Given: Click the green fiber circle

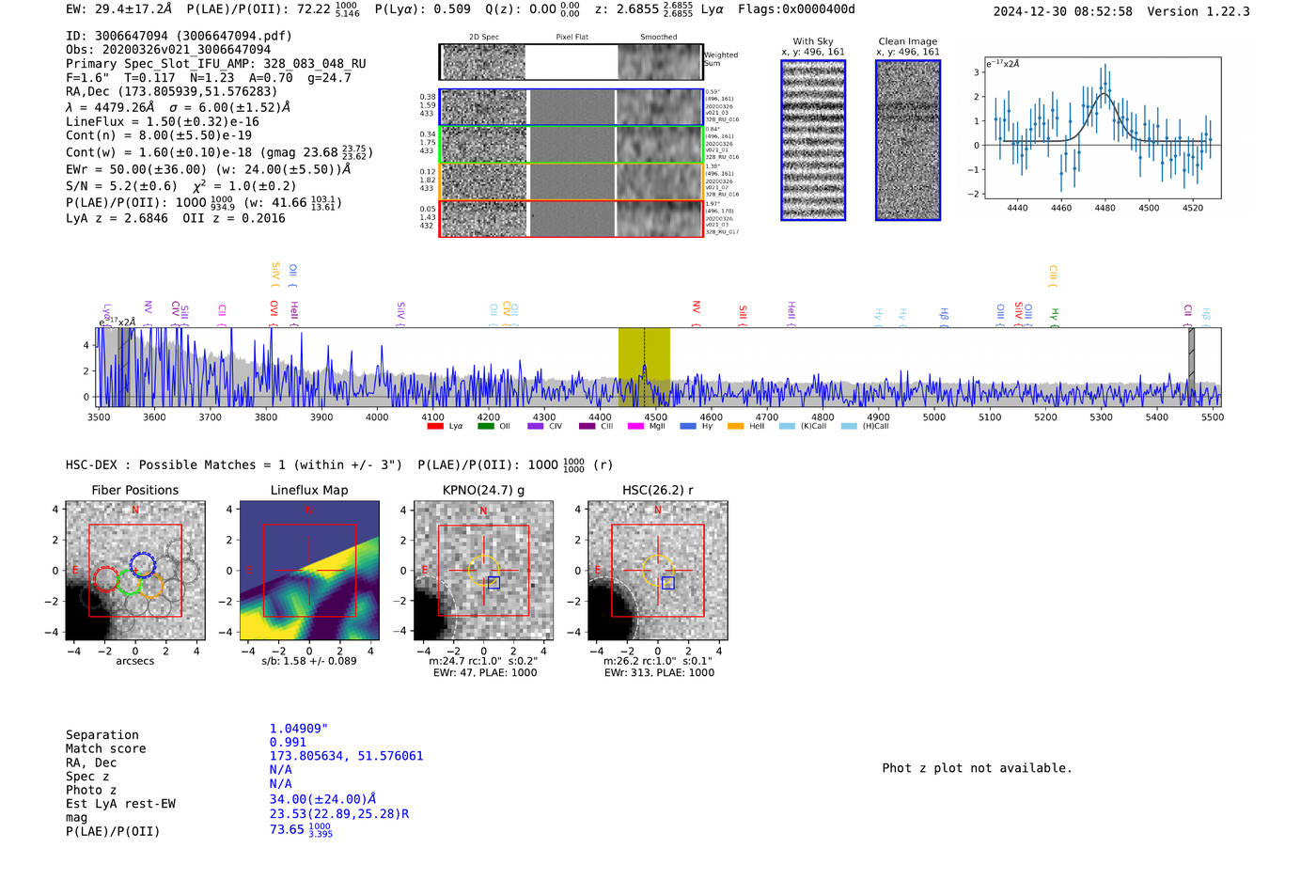Looking at the screenshot, I should tap(129, 581).
